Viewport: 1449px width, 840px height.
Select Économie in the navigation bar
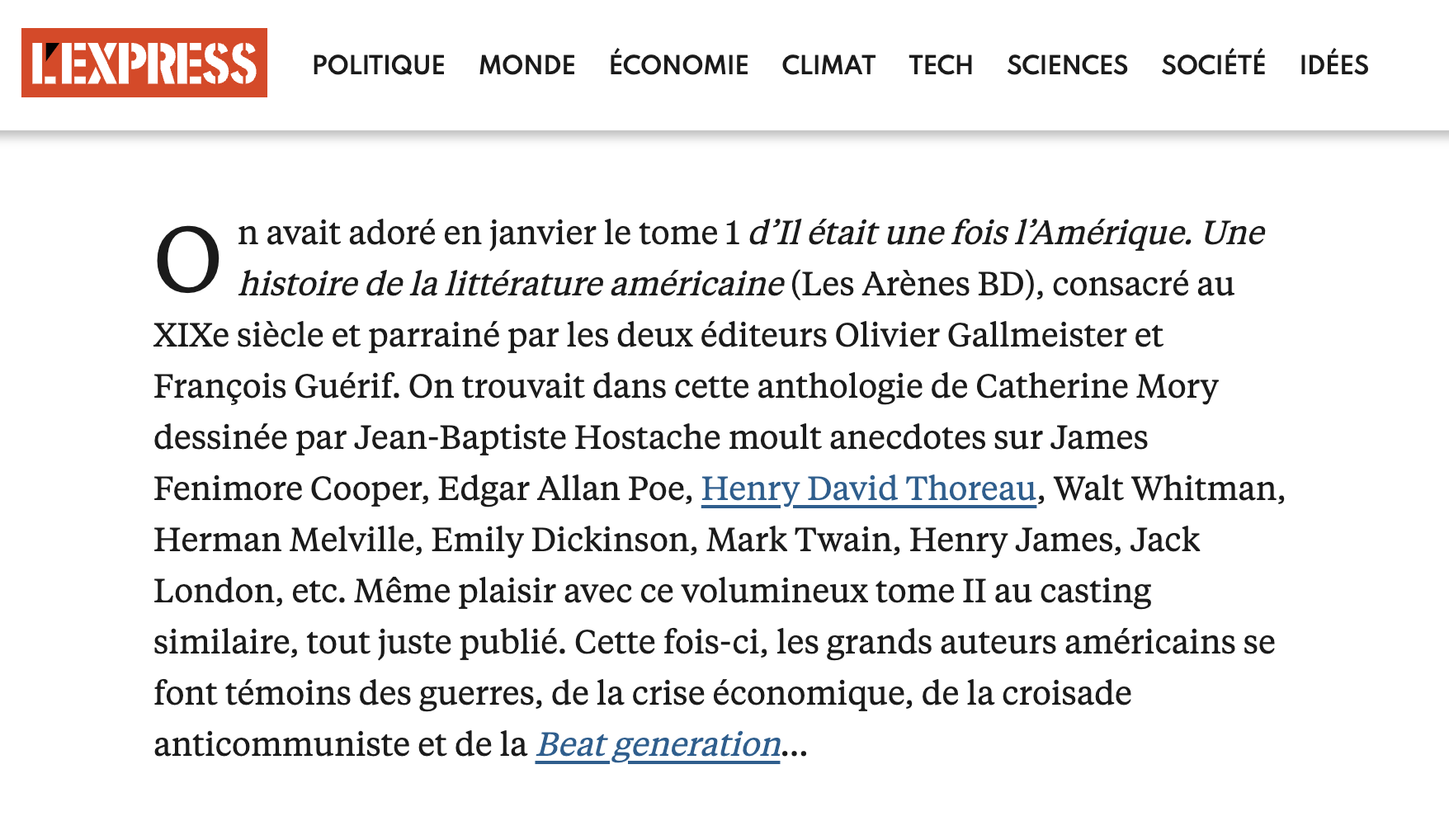click(x=679, y=65)
